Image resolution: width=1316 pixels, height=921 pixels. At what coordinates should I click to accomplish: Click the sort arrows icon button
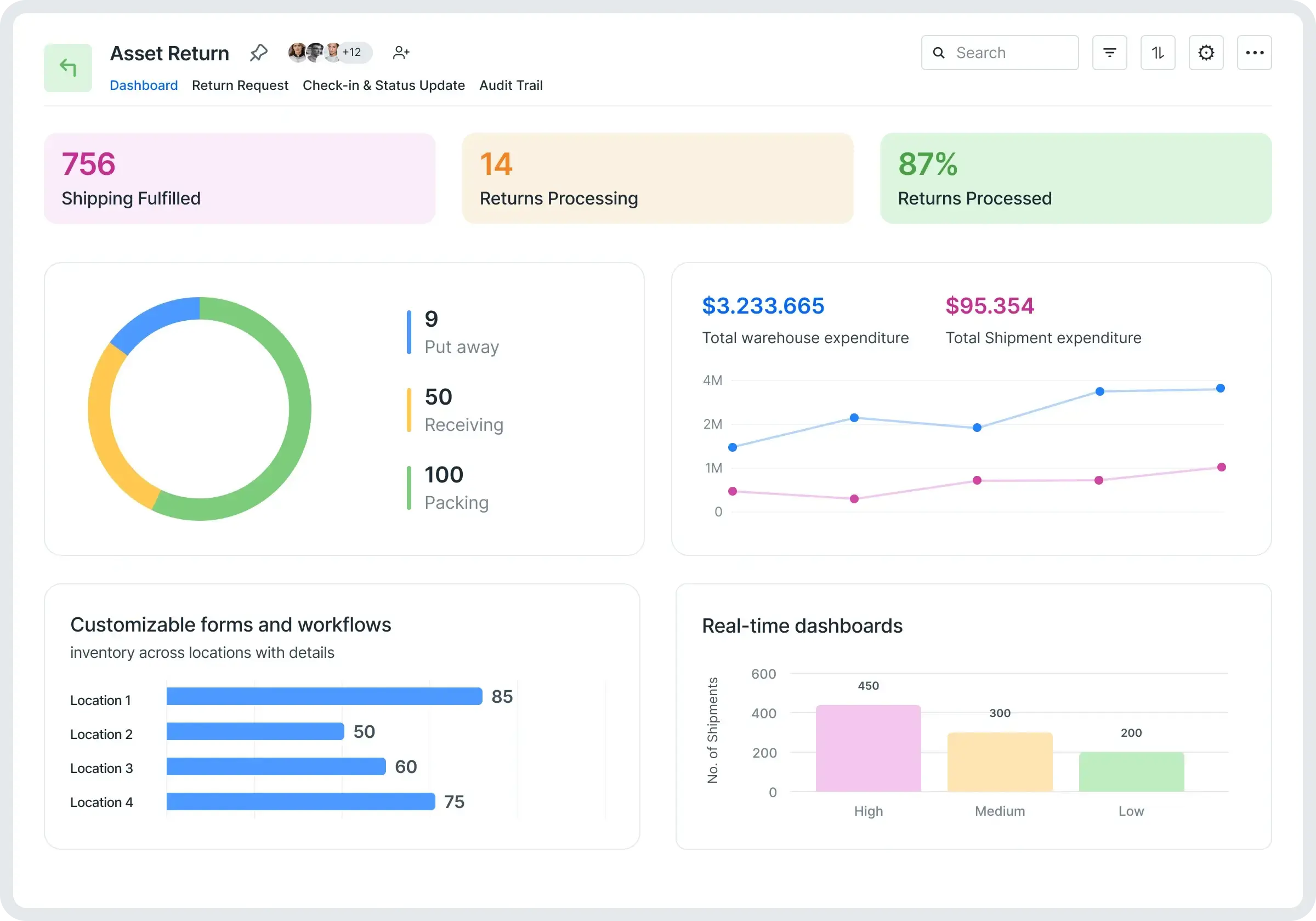pos(1157,53)
